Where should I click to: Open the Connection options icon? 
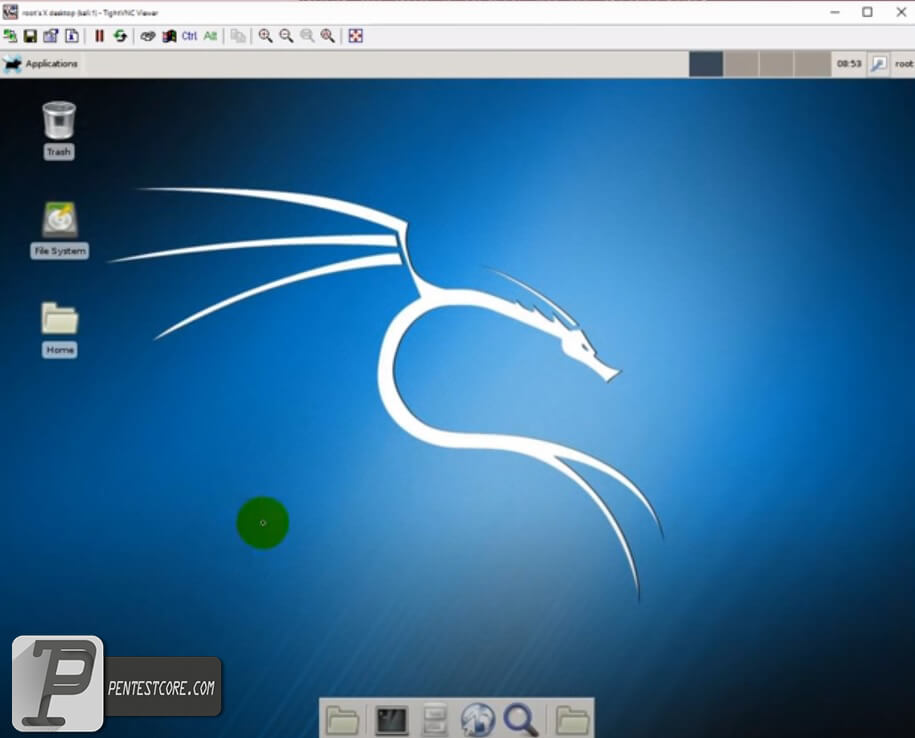pos(51,36)
